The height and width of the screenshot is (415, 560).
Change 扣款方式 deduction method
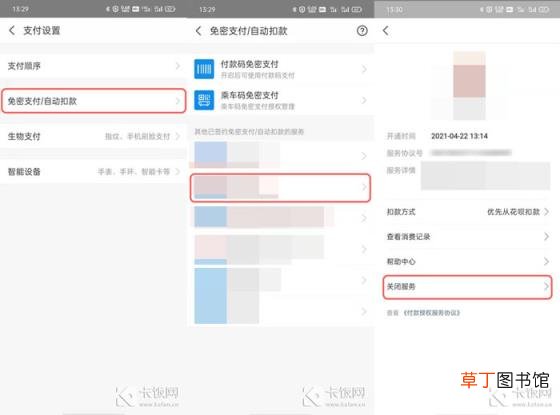tap(468, 212)
